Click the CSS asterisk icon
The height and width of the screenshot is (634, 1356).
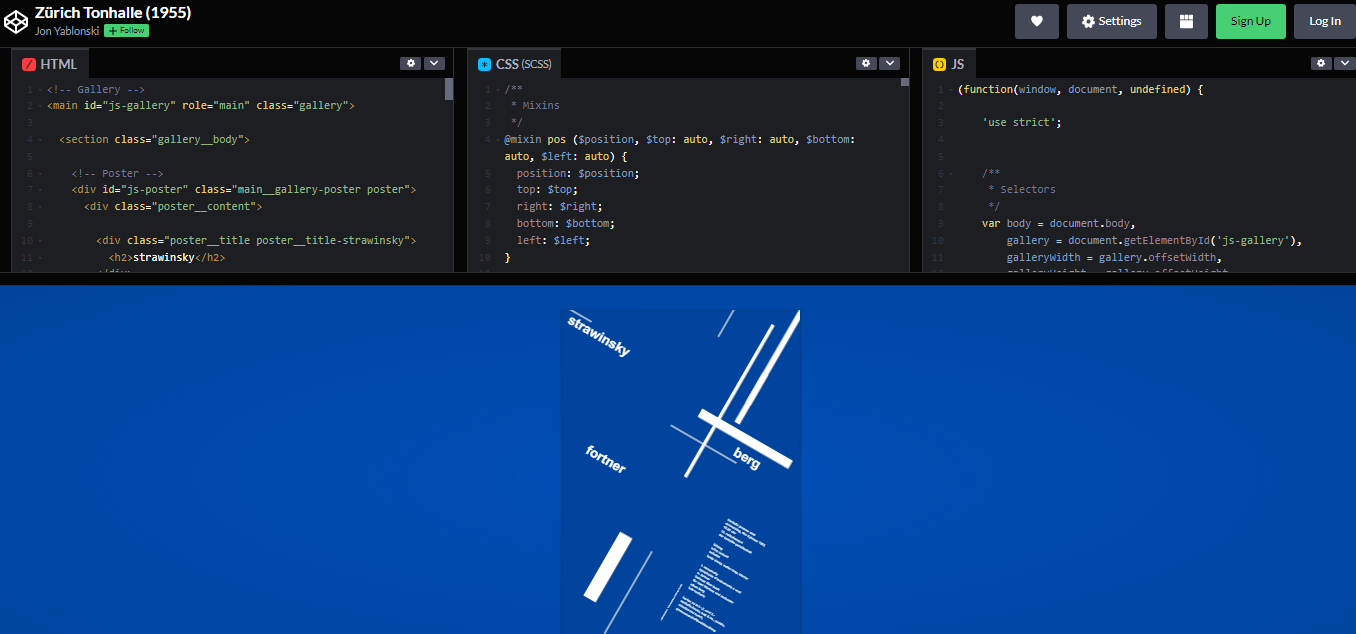(x=485, y=64)
